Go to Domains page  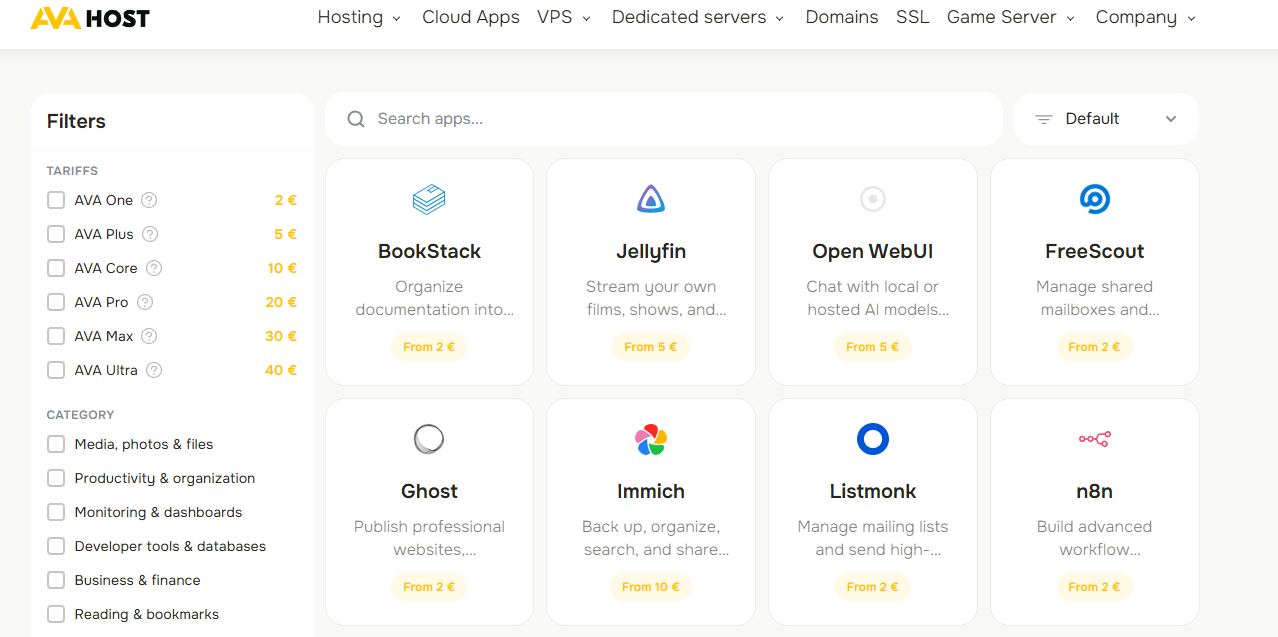pos(842,17)
